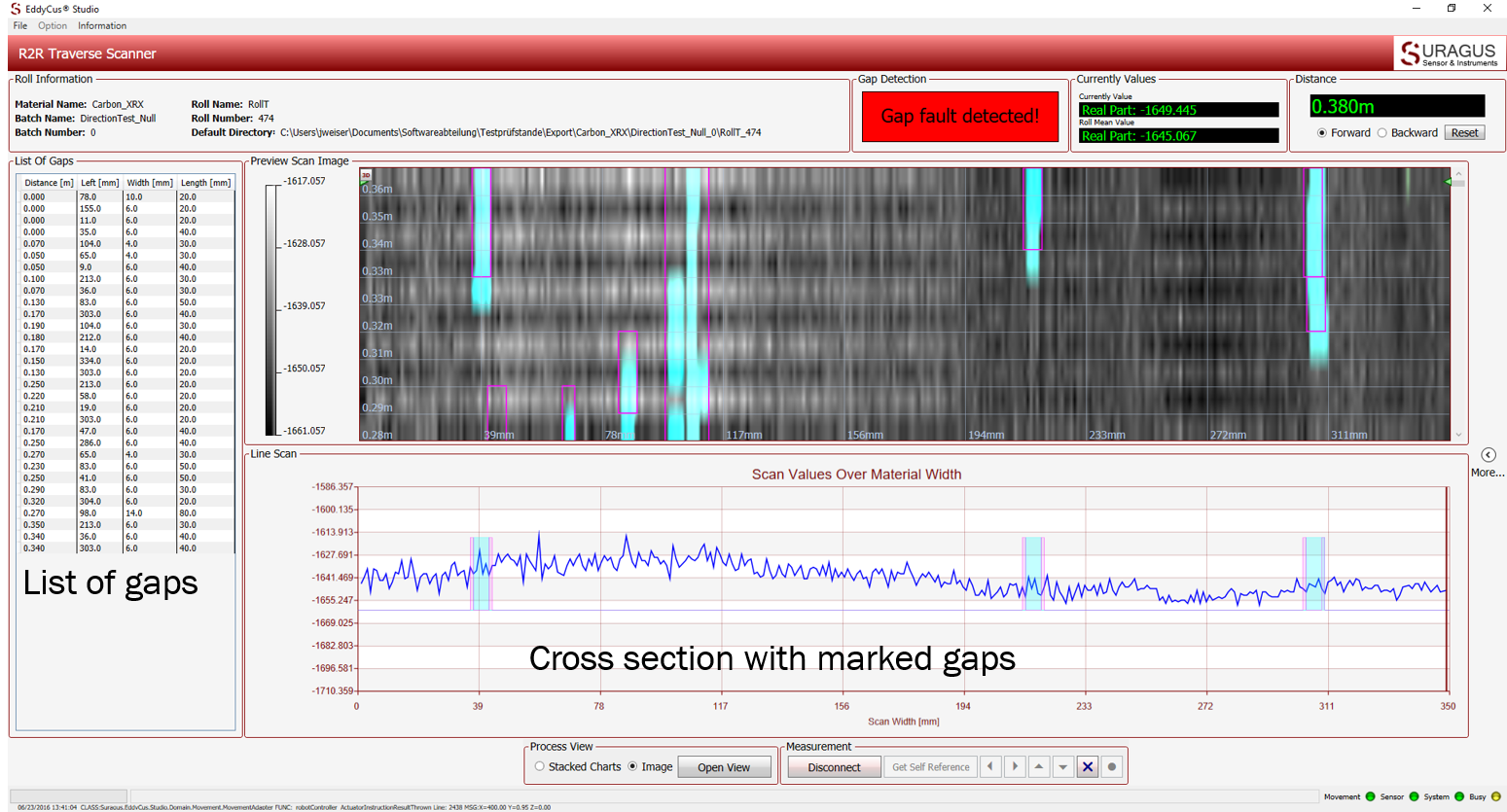1507x812 pixels.
Task: Click the 3D icon on preview scan image
Action: click(366, 175)
